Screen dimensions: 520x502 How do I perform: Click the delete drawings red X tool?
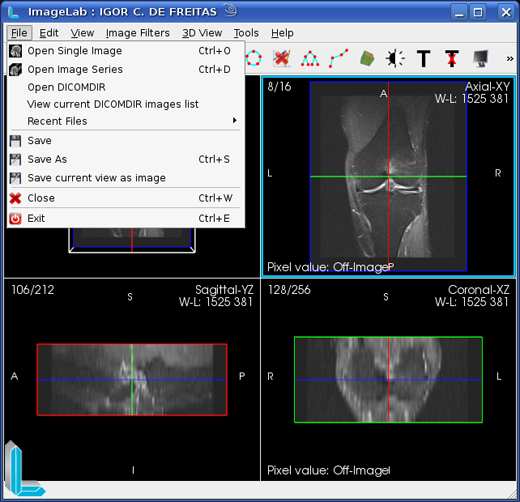coord(282,58)
